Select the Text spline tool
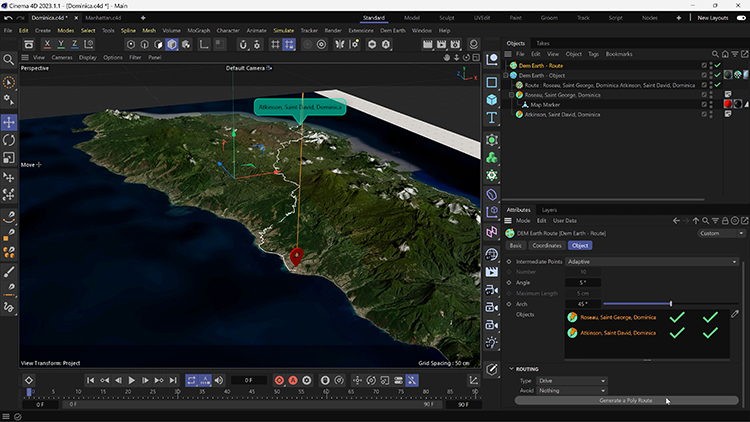 point(492,118)
